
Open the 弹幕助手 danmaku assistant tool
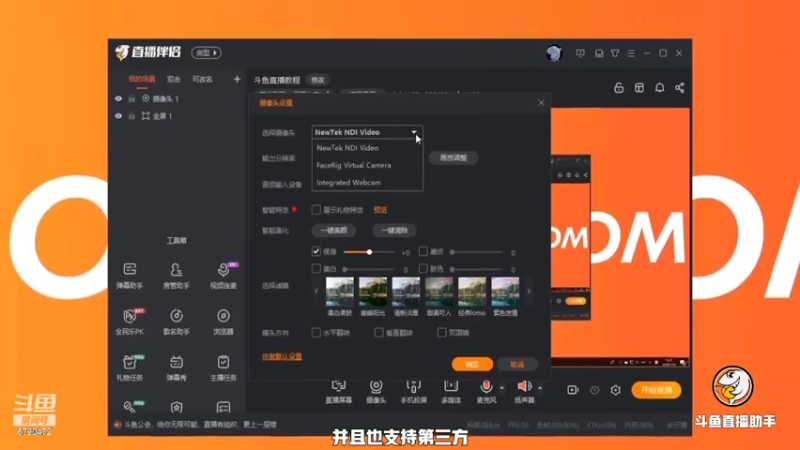click(x=130, y=276)
